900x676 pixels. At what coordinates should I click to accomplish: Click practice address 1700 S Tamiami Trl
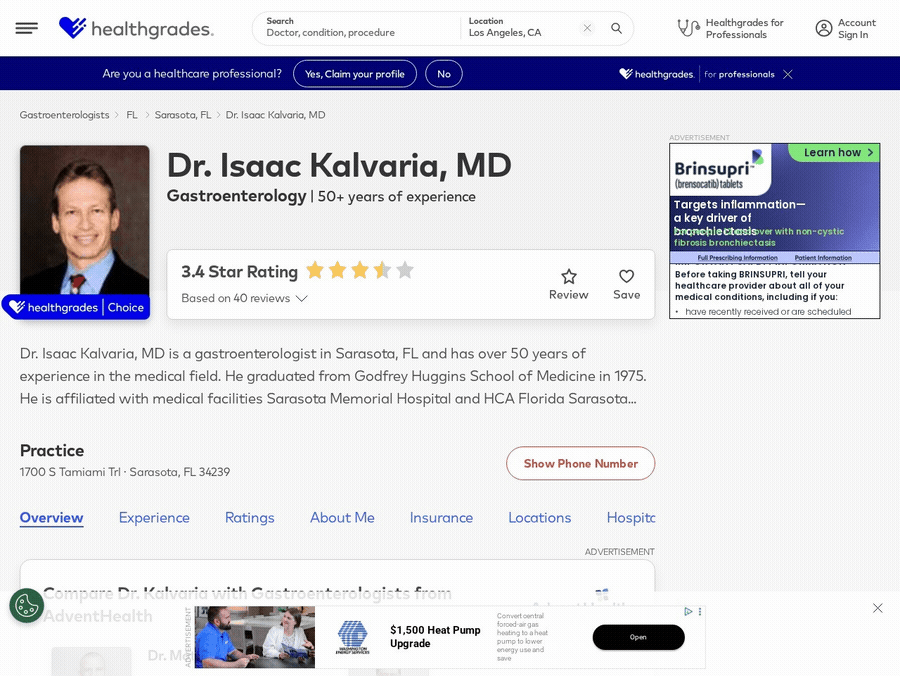coord(125,472)
